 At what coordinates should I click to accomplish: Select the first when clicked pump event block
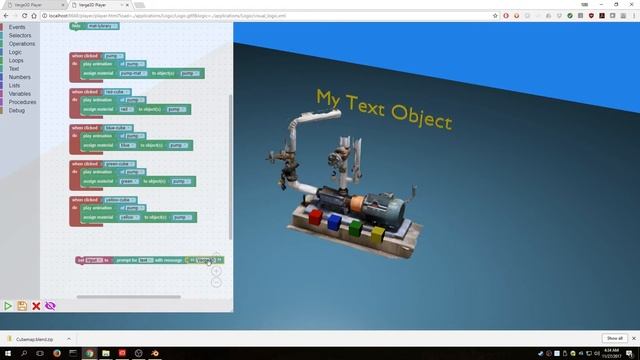point(85,56)
